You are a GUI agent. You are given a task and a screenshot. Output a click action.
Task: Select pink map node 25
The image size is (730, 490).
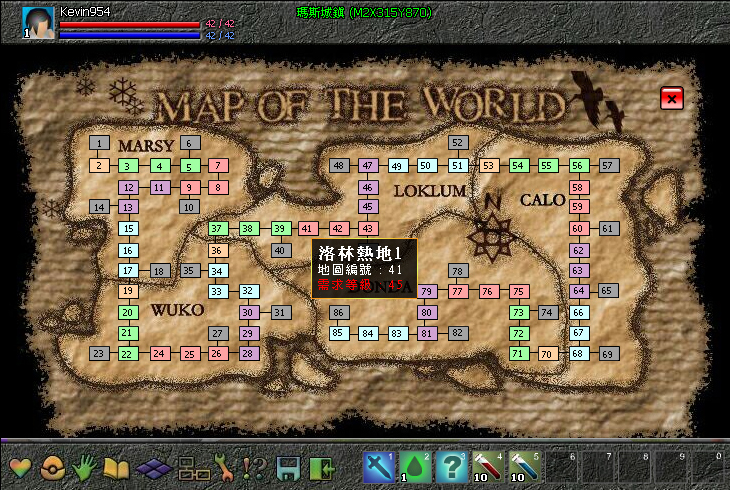point(189,354)
